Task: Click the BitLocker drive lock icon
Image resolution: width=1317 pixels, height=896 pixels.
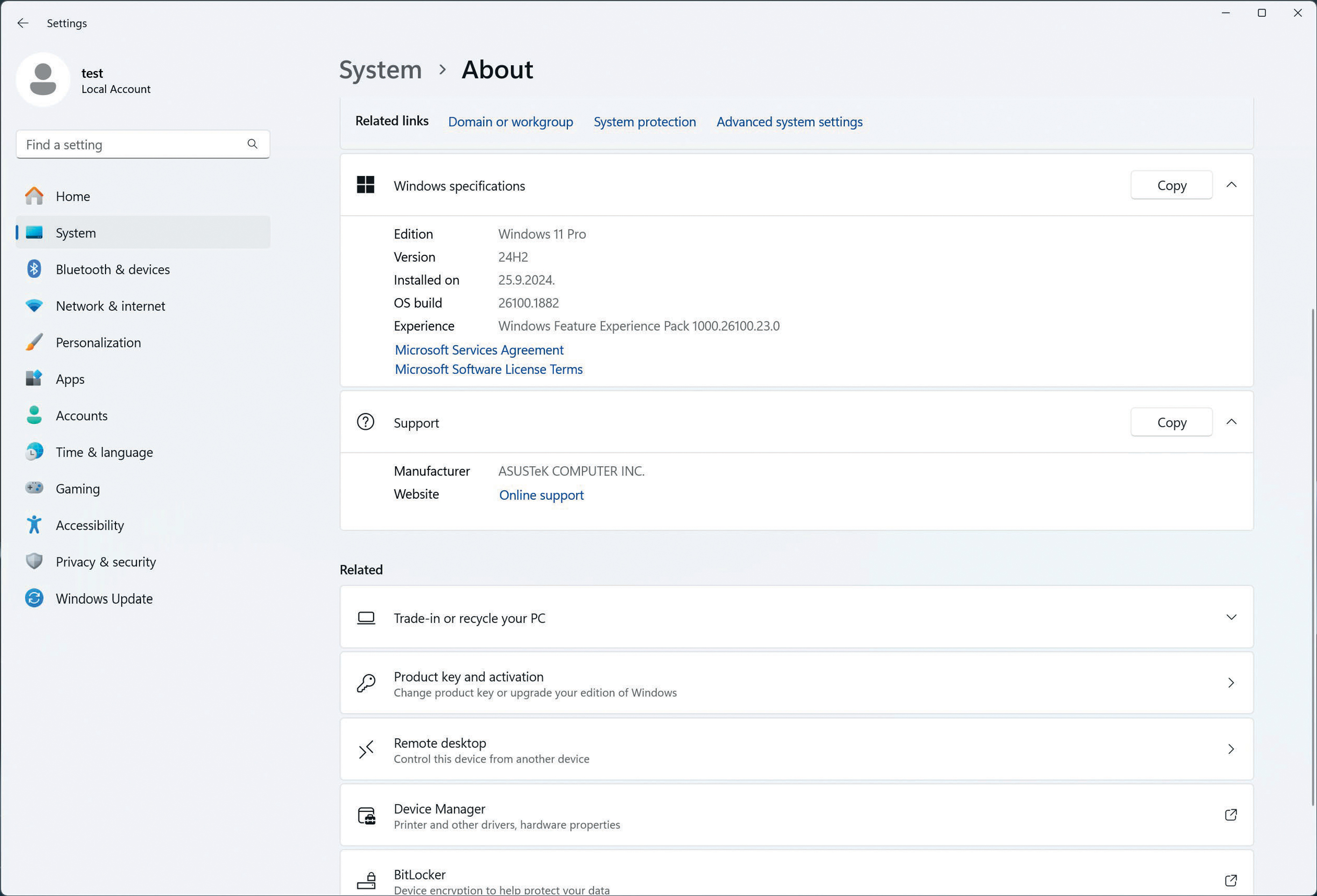Action: 366,881
